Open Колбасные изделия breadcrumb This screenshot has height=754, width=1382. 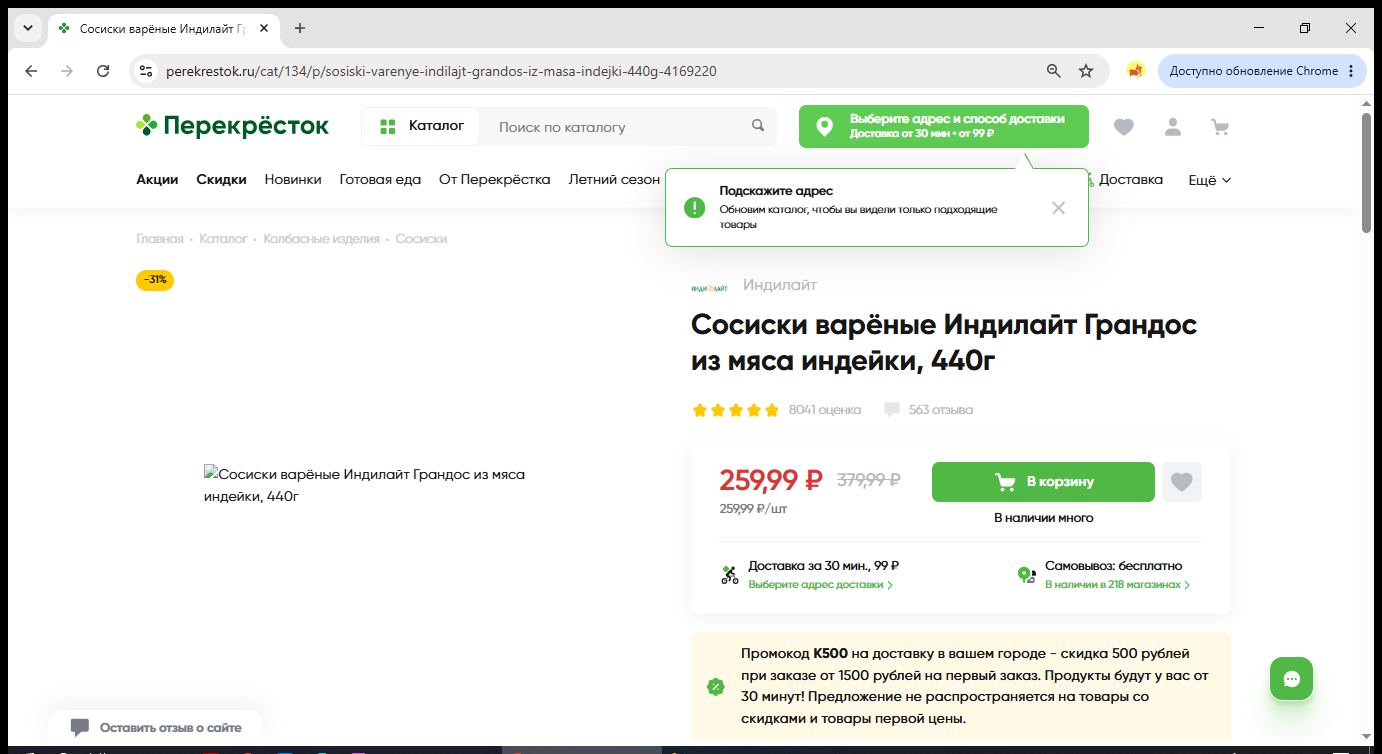tap(321, 239)
